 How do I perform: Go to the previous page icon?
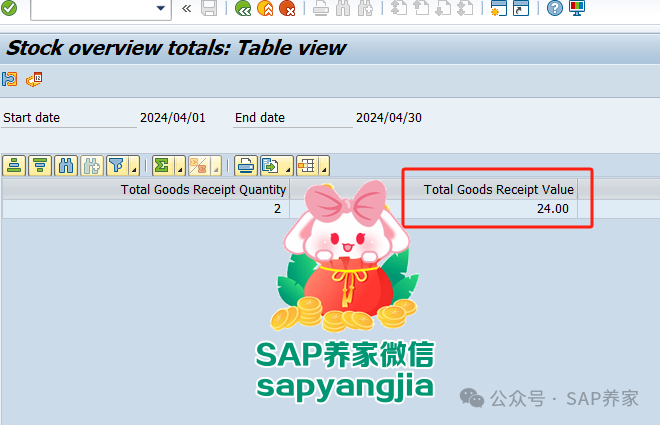point(420,8)
